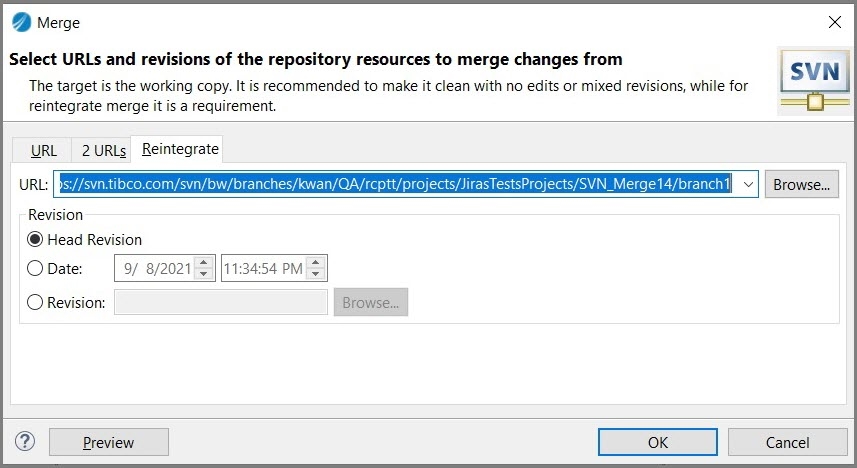
Task: Browse for a repository URL
Action: click(x=801, y=185)
